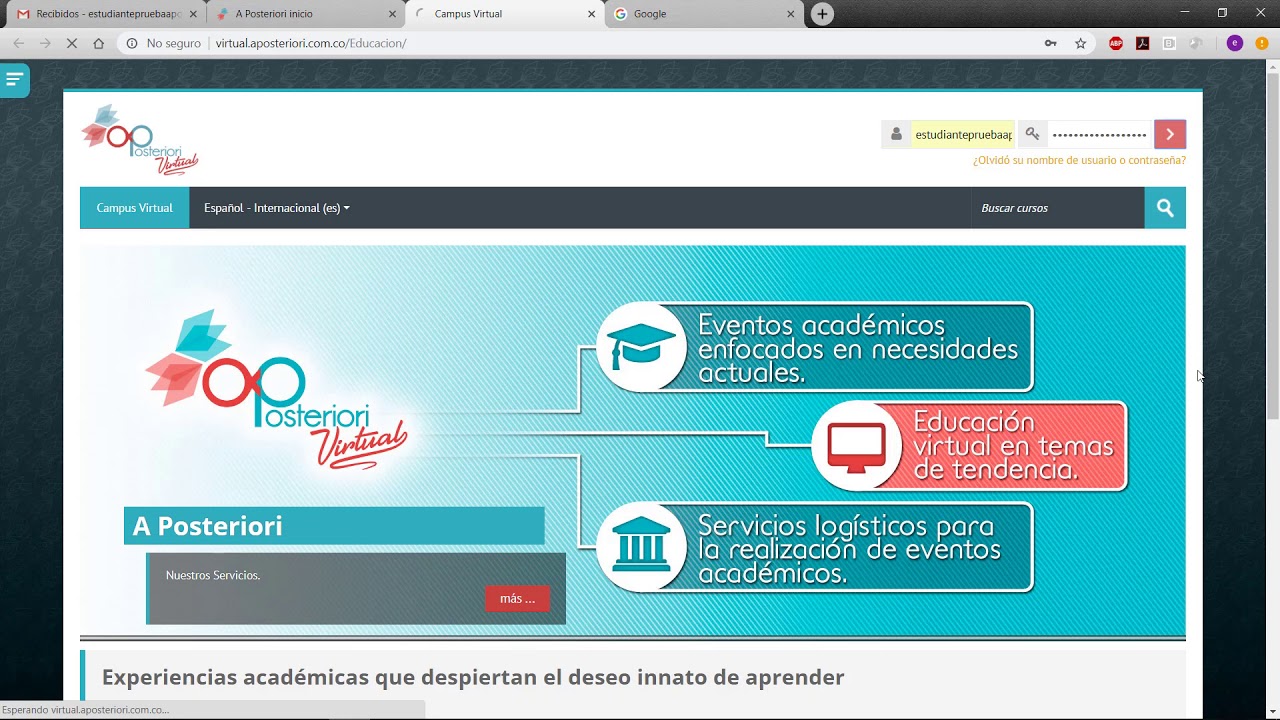Open Chrome update warning menu icon

coord(1262,43)
